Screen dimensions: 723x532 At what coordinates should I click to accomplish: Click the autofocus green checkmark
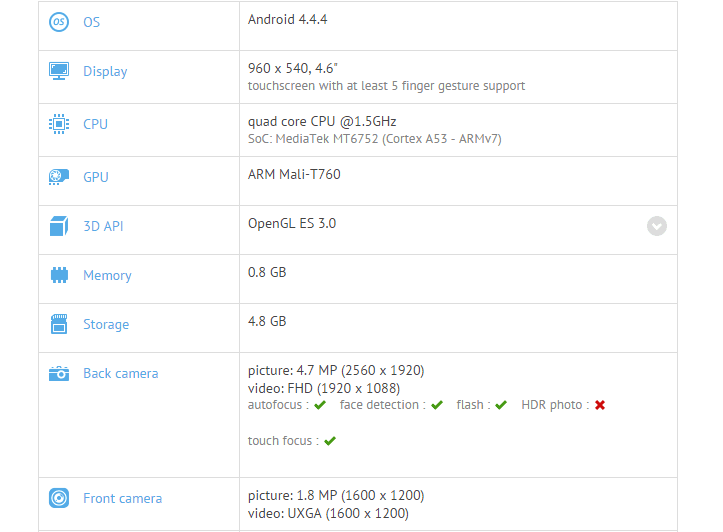[320, 405]
